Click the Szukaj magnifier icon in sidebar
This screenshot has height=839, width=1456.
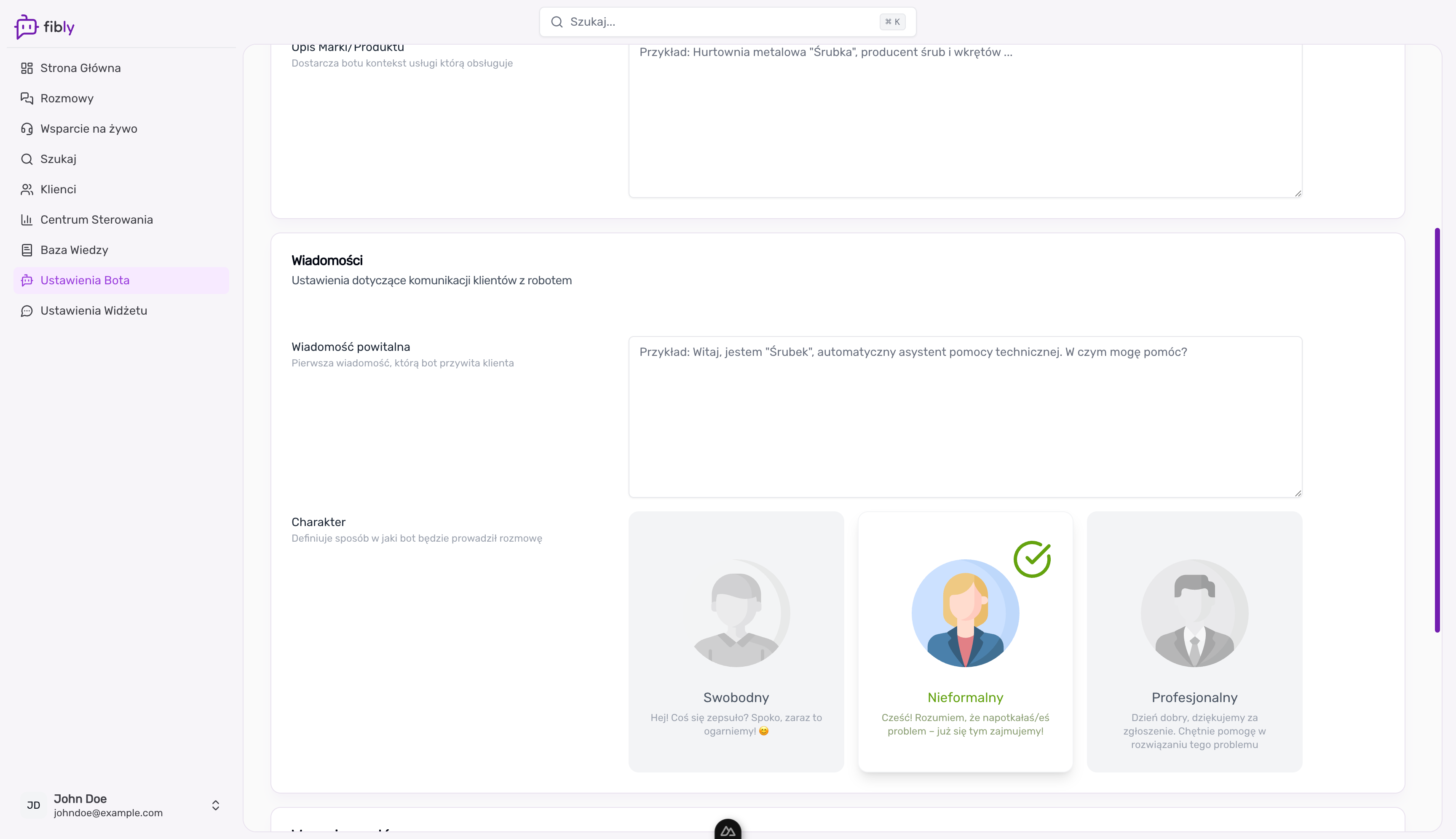27,159
